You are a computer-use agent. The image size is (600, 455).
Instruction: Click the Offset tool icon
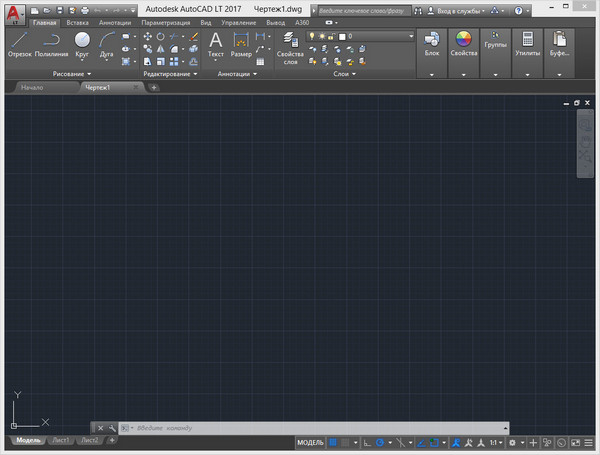tap(194, 61)
